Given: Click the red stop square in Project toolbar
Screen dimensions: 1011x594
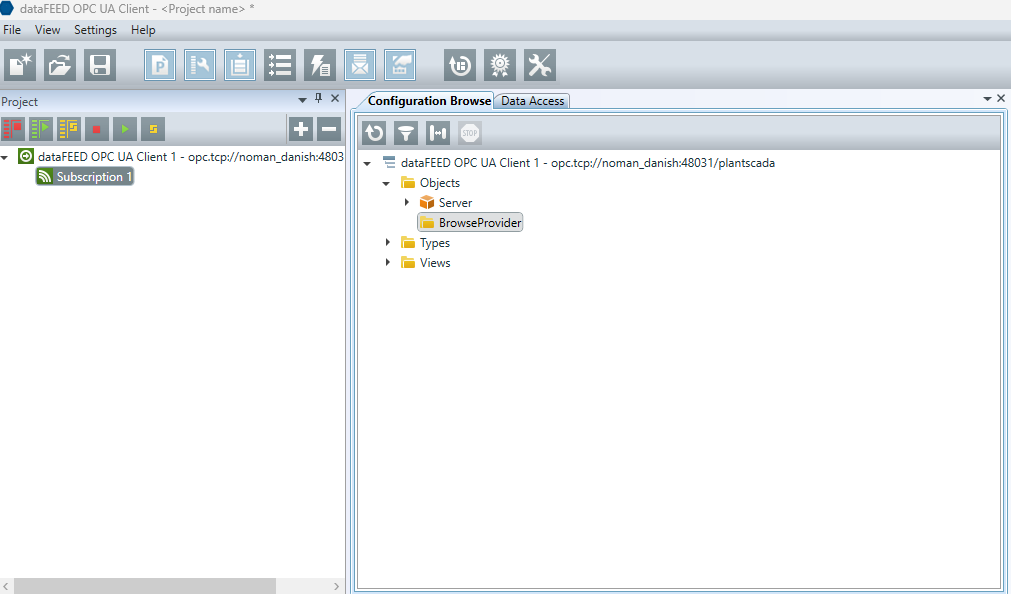Looking at the screenshot, I should click(97, 129).
